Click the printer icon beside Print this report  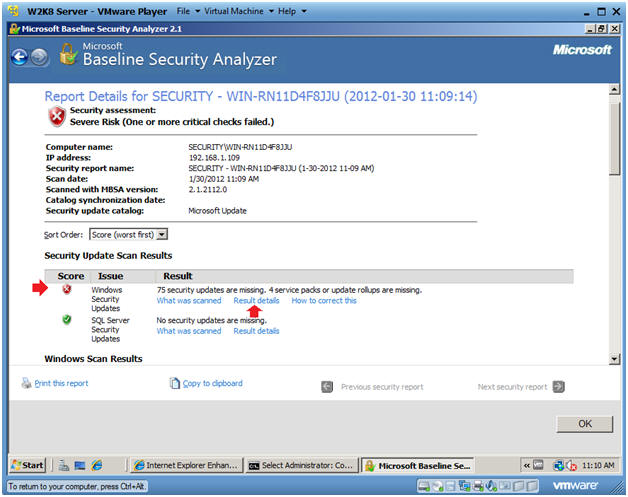click(x=26, y=383)
